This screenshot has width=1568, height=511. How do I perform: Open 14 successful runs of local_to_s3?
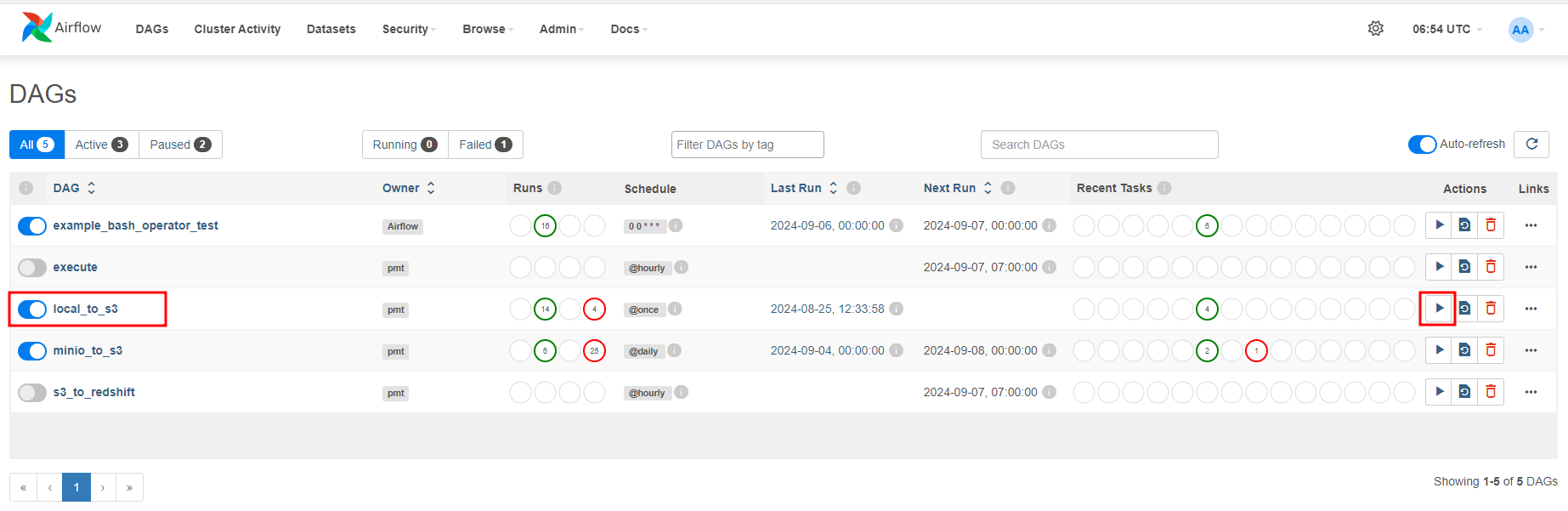click(545, 309)
